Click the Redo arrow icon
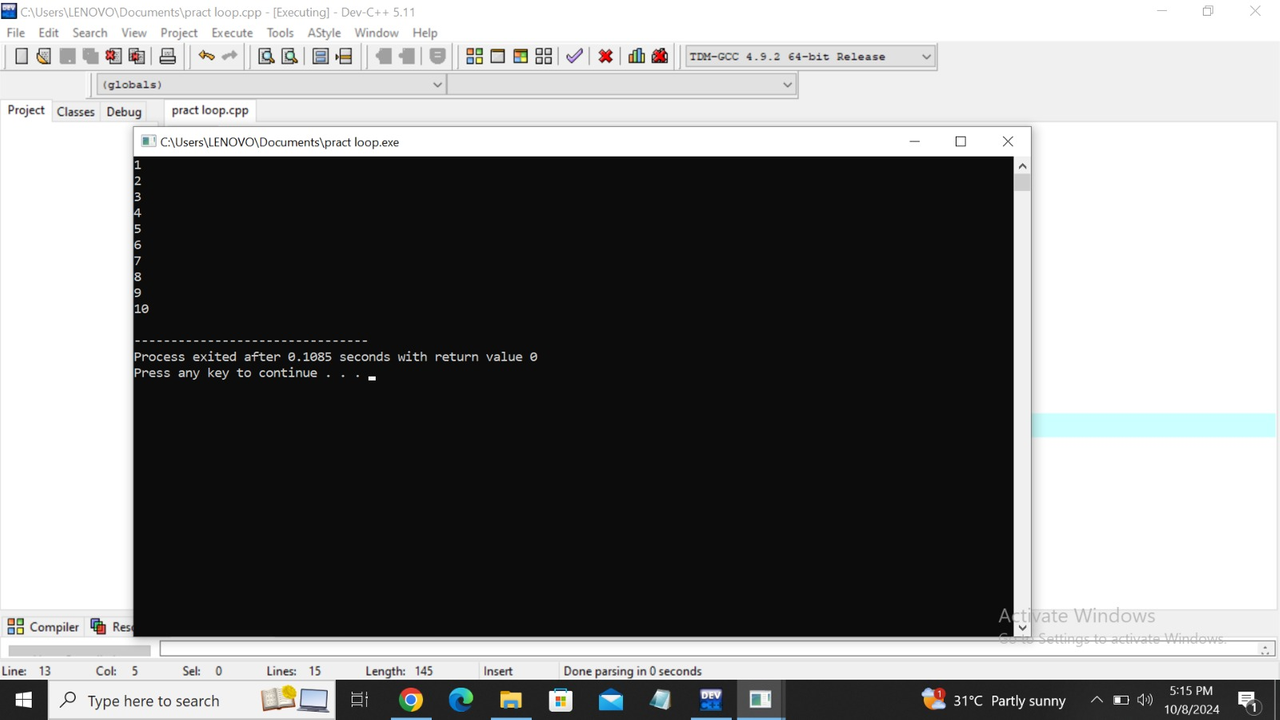 [x=229, y=56]
